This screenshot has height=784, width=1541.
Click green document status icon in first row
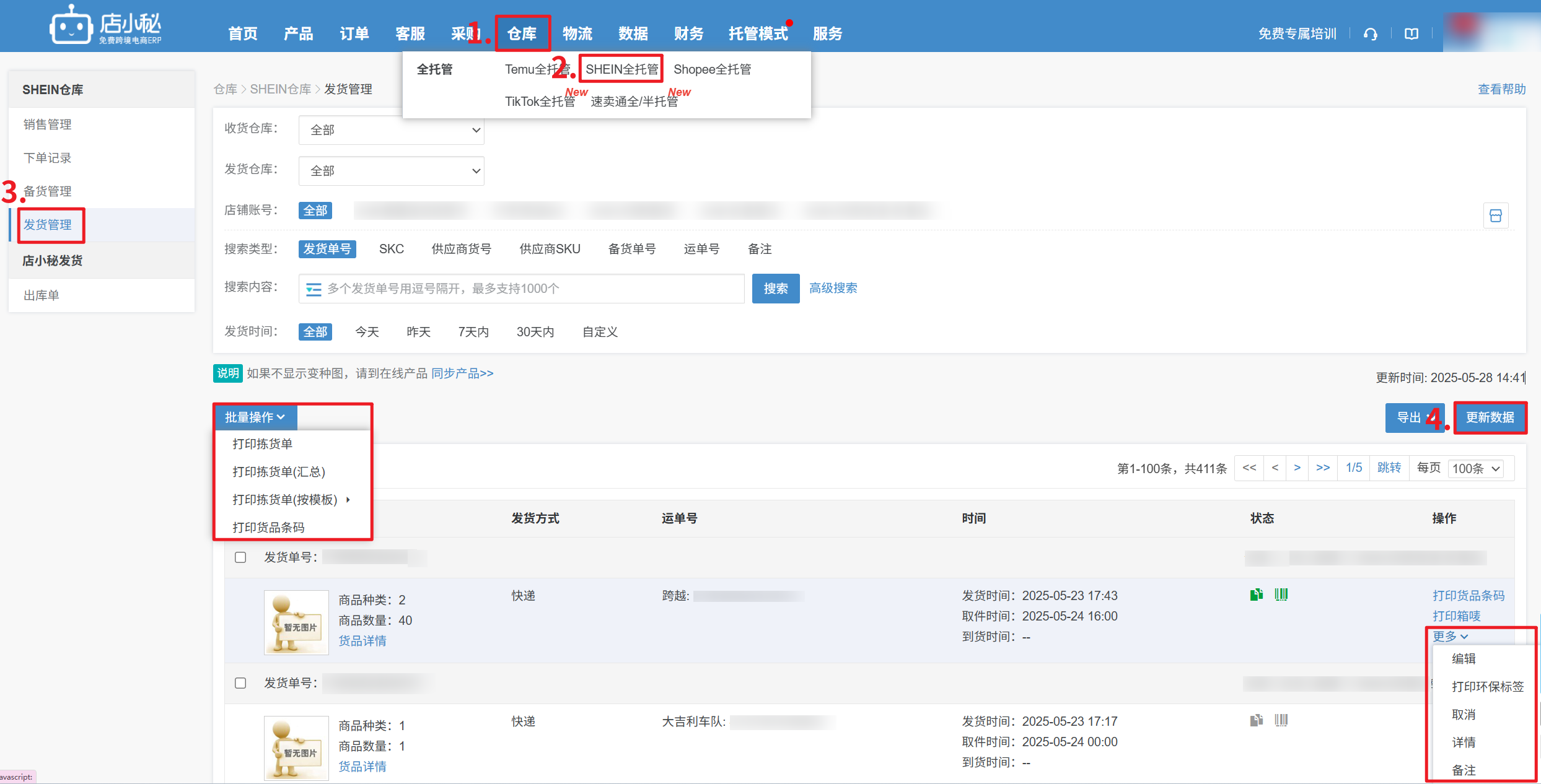pyautogui.click(x=1256, y=595)
